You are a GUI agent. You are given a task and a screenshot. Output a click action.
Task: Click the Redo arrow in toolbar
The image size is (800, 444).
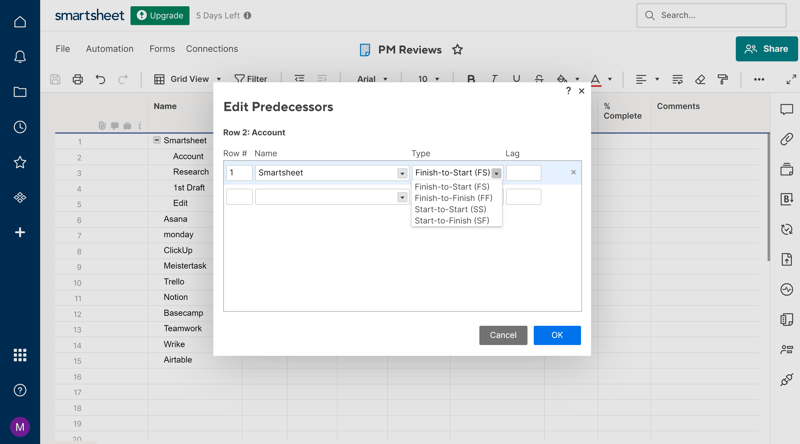tap(123, 79)
